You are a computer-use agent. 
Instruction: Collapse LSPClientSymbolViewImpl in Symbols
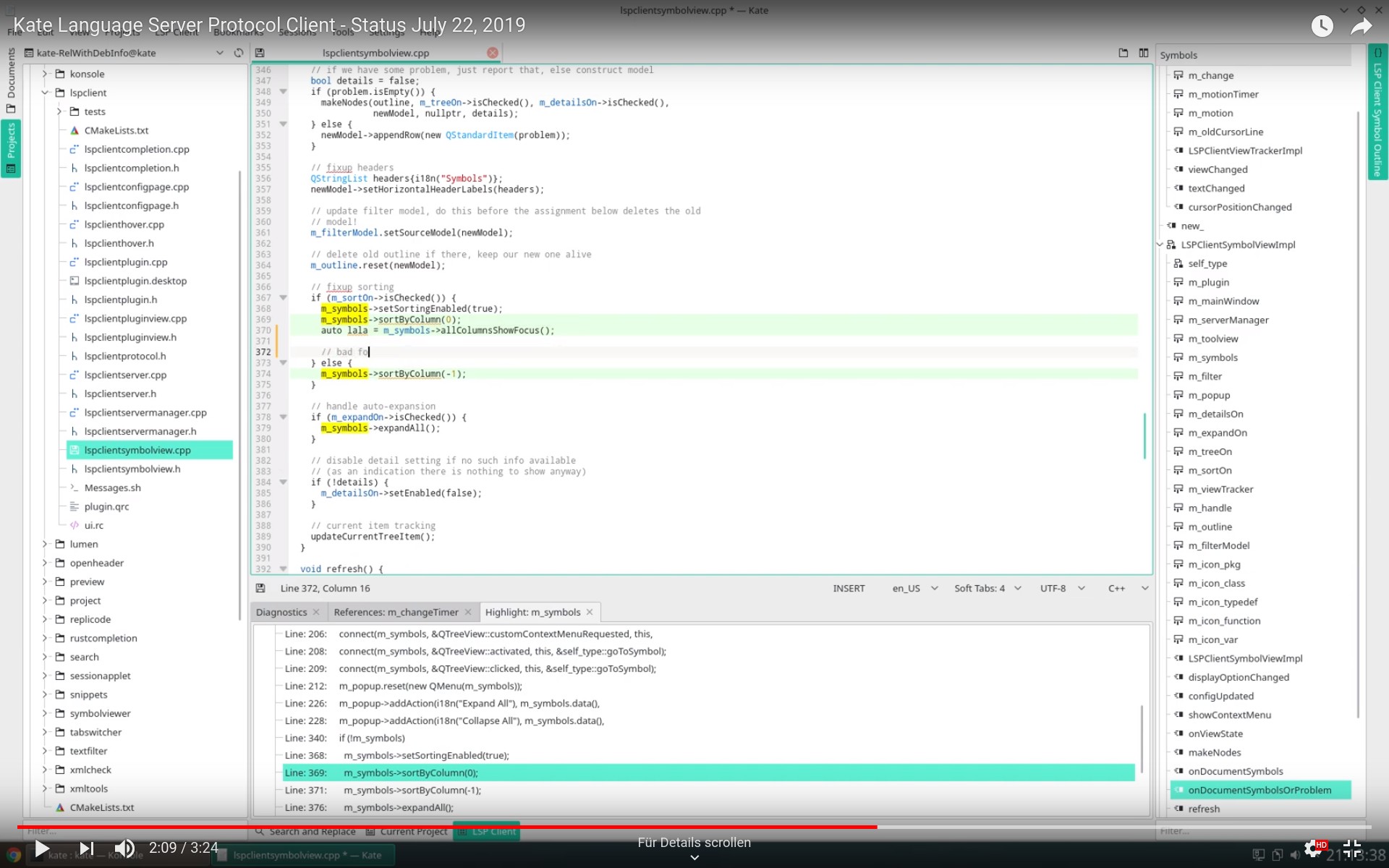[1160, 244]
